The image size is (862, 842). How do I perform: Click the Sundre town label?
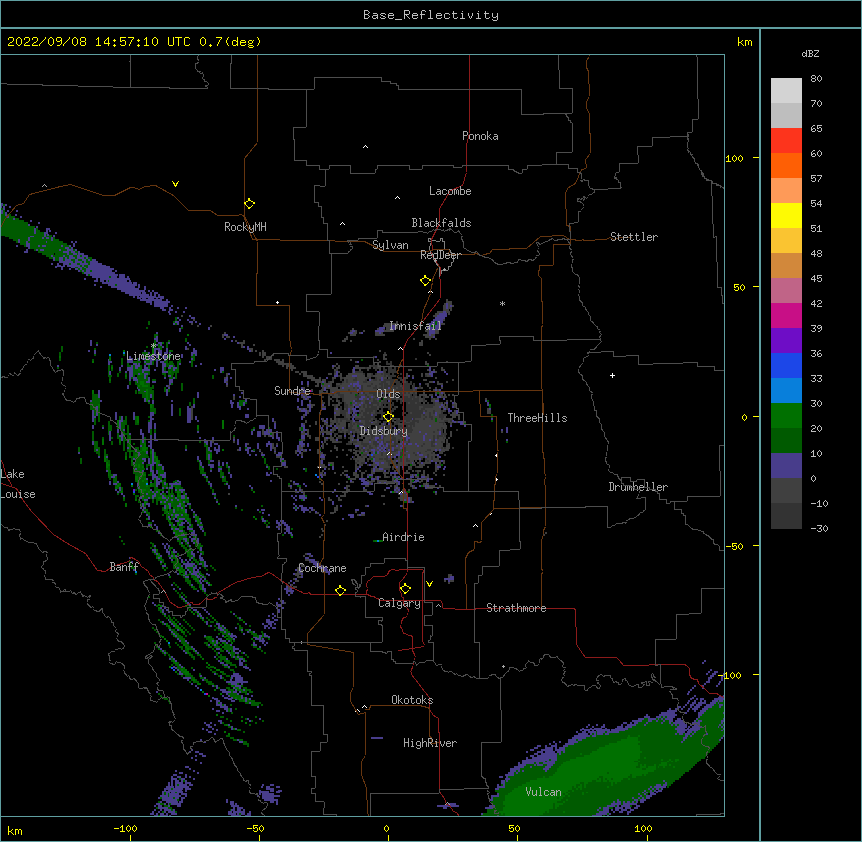(x=292, y=391)
